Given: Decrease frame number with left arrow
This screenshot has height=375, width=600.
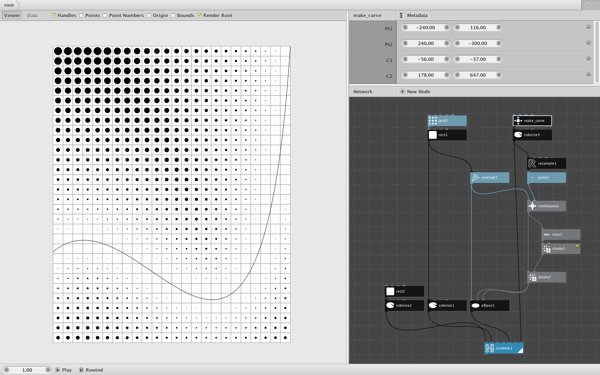Looking at the screenshot, I should 6,370.
